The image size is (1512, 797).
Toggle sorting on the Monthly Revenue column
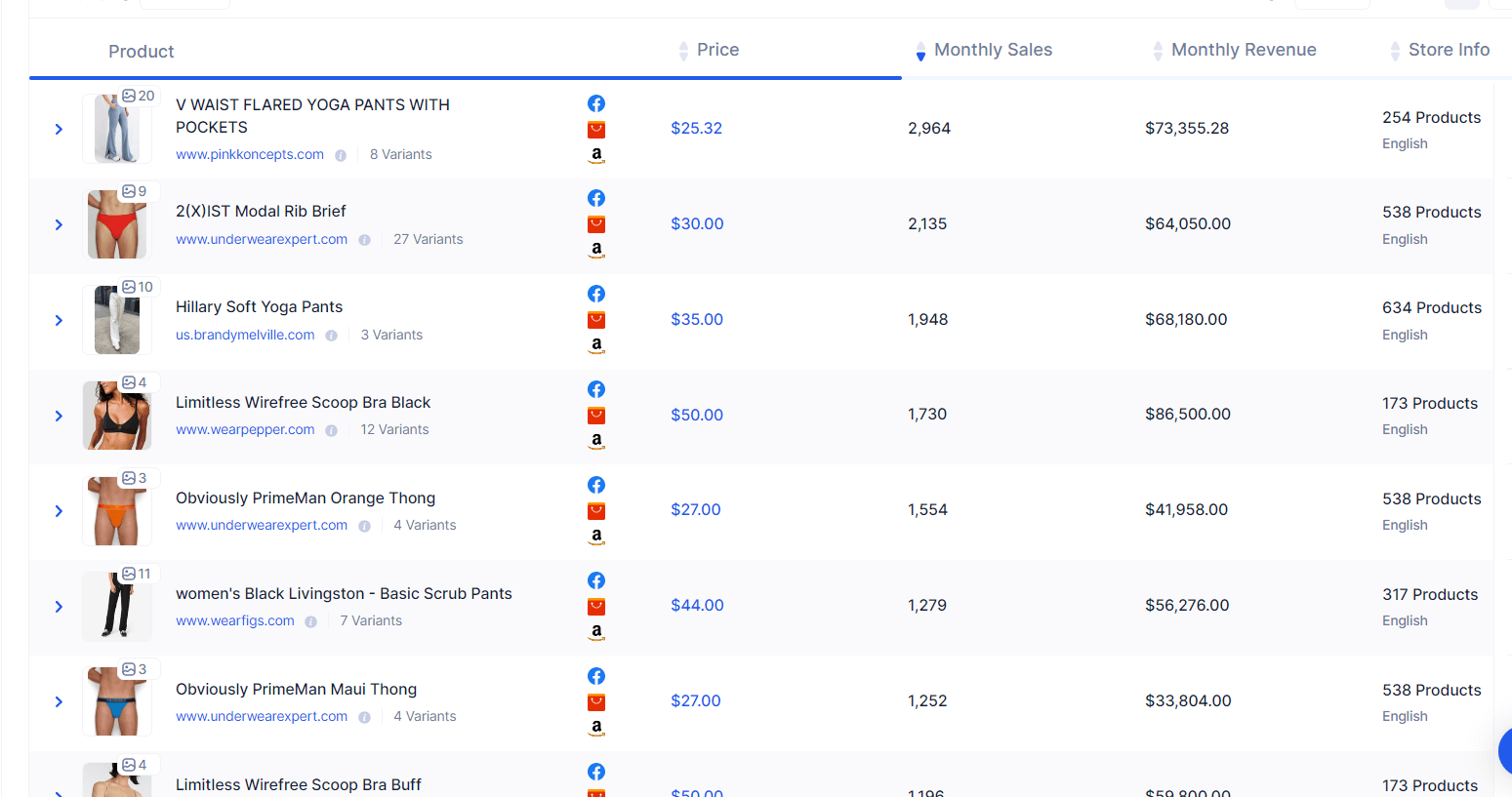1158,50
